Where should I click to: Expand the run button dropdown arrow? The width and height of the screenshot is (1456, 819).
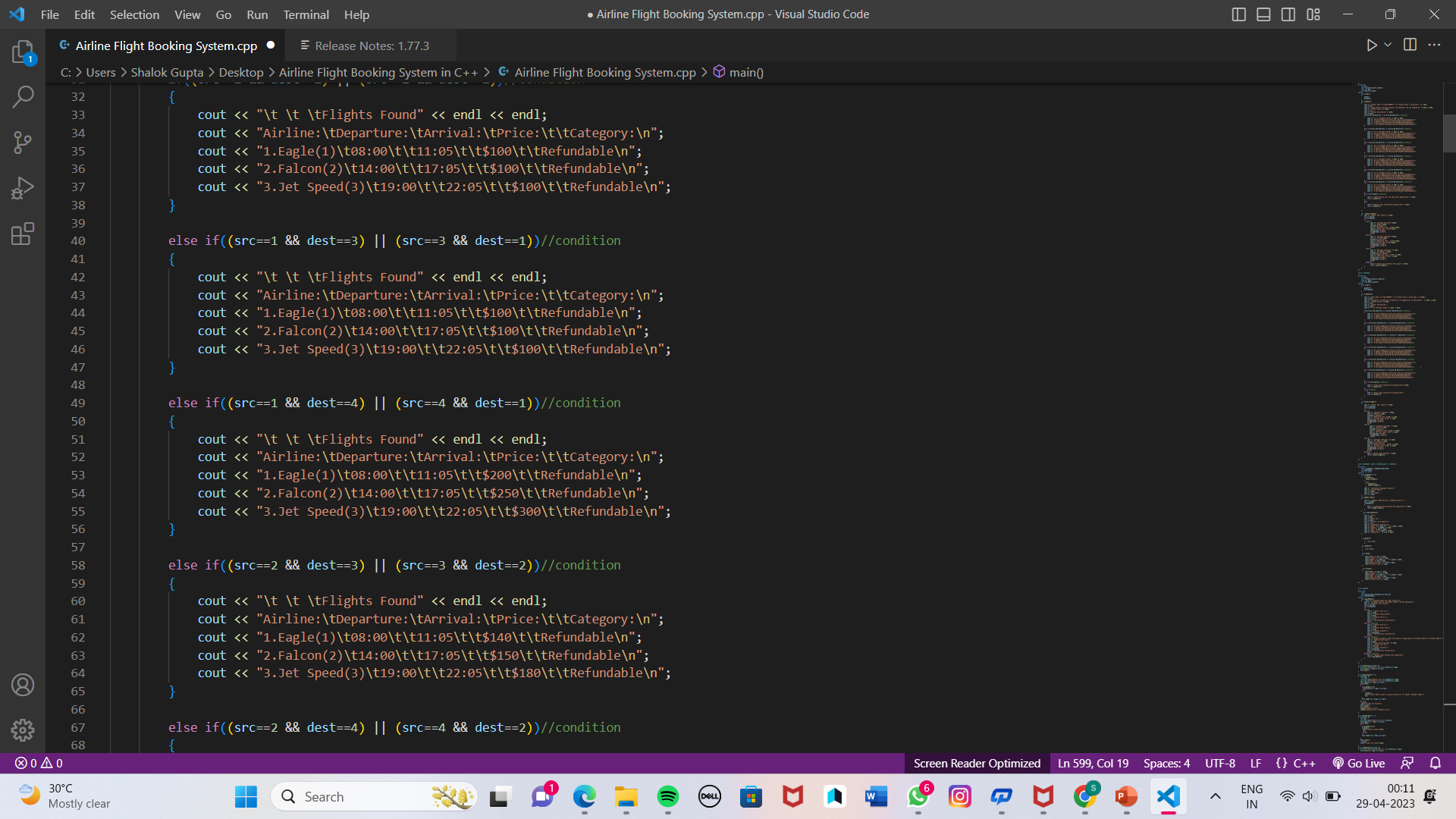[1388, 45]
